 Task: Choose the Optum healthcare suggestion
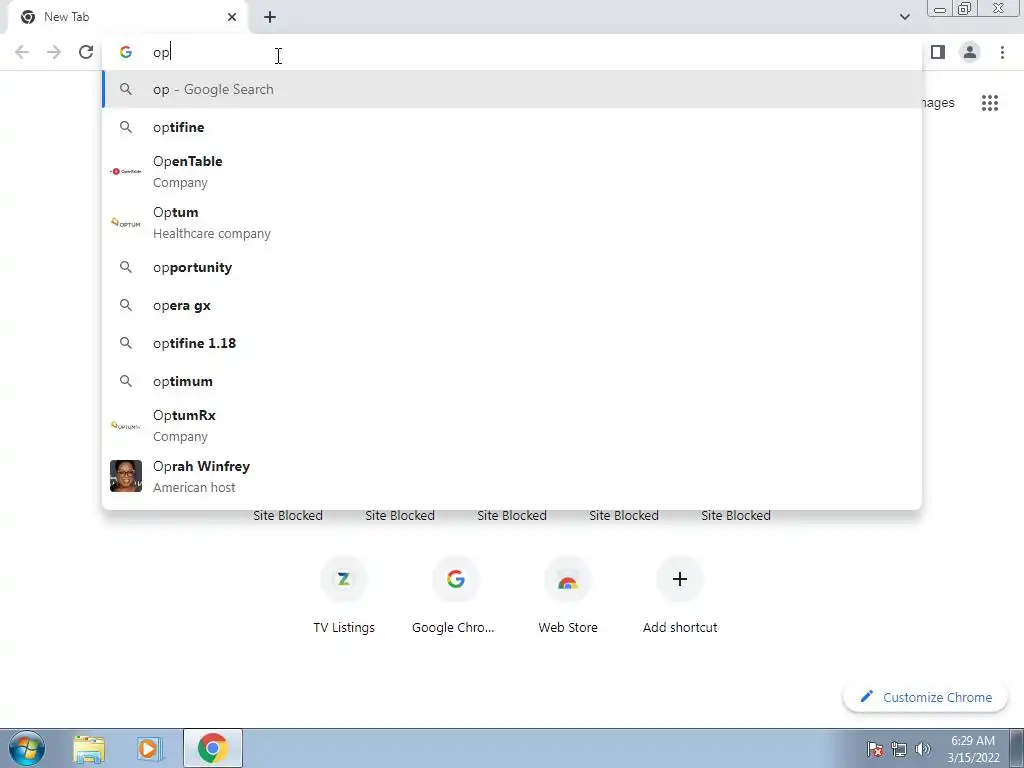point(512,223)
